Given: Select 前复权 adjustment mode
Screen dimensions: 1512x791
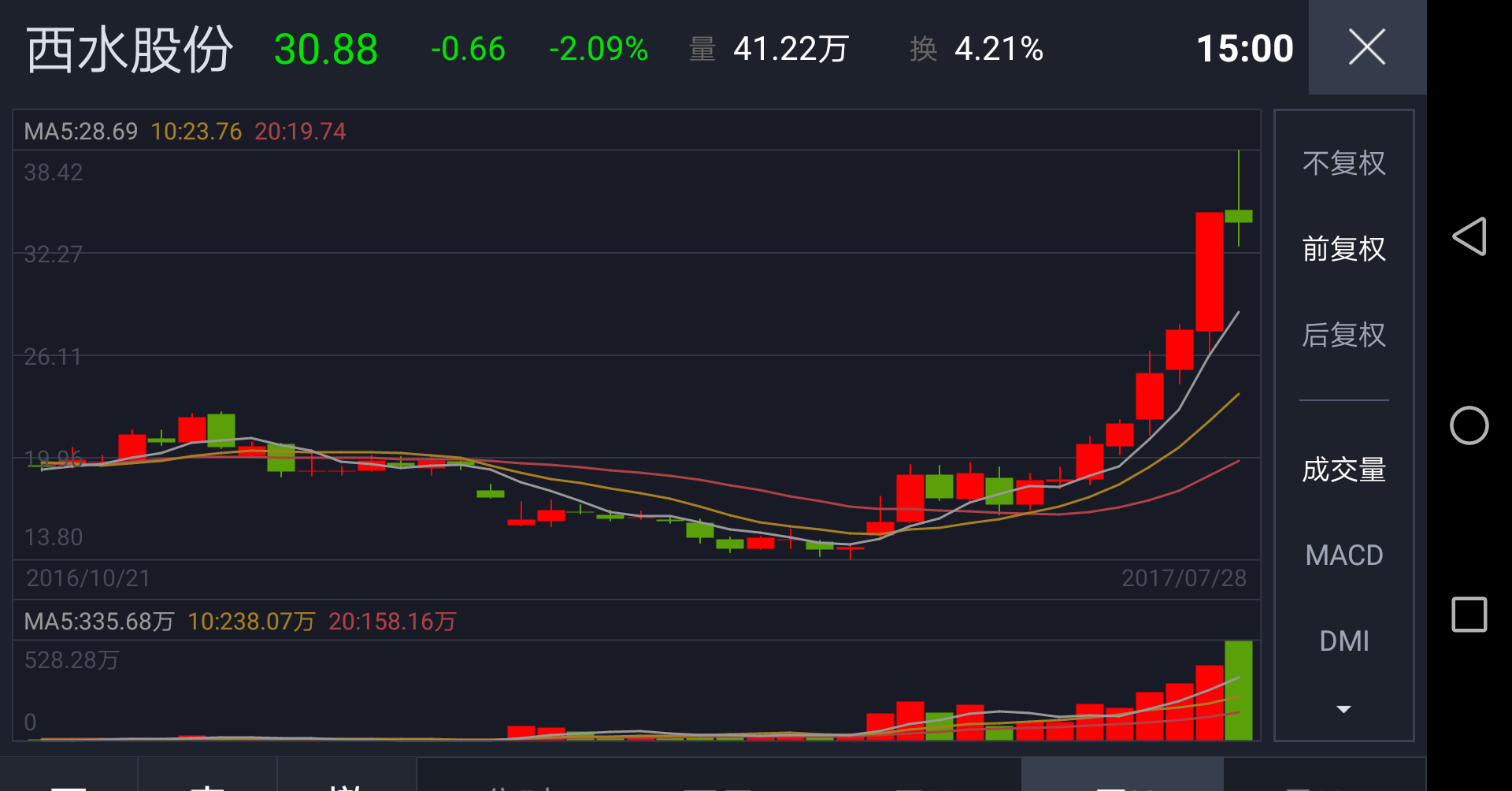Looking at the screenshot, I should (x=1343, y=249).
